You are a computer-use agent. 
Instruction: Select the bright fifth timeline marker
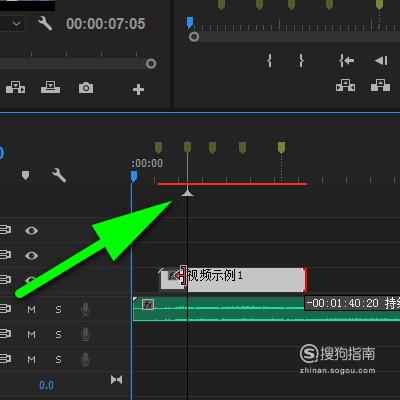coord(281,148)
